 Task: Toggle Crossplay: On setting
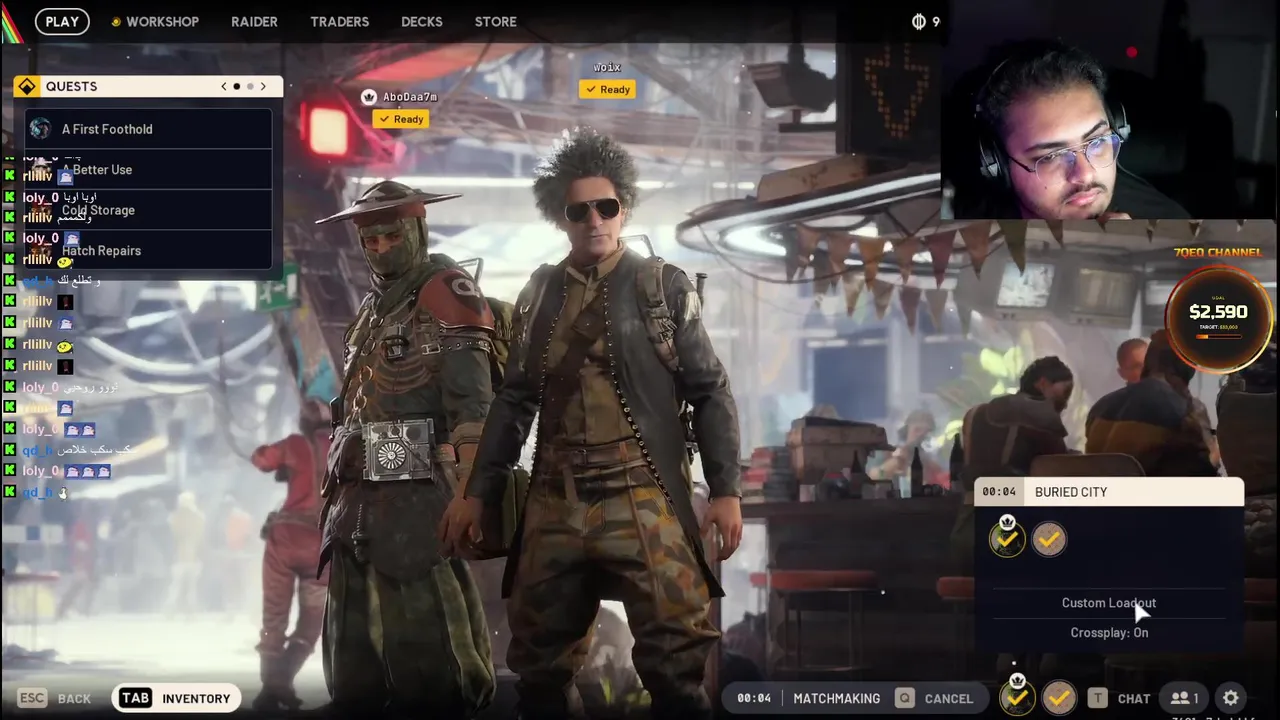[1109, 633]
